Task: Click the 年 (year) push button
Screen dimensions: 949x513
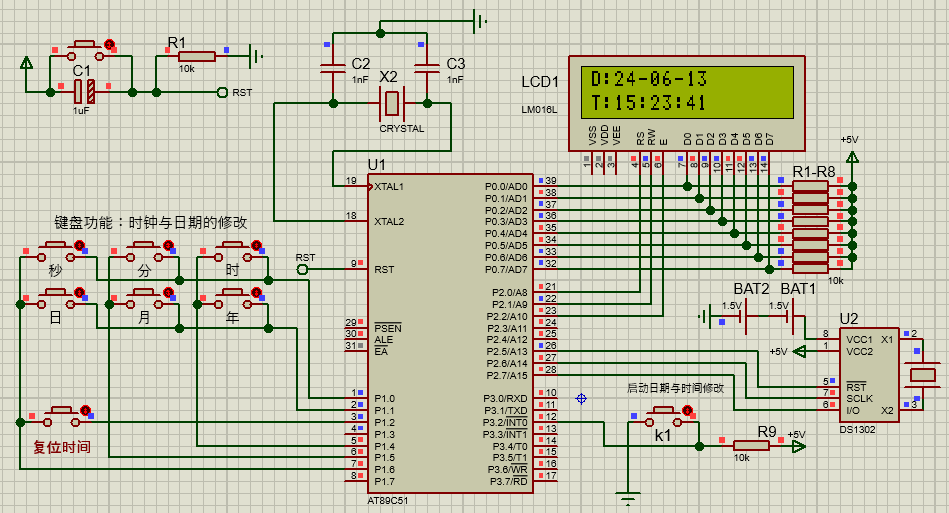Action: click(232, 300)
